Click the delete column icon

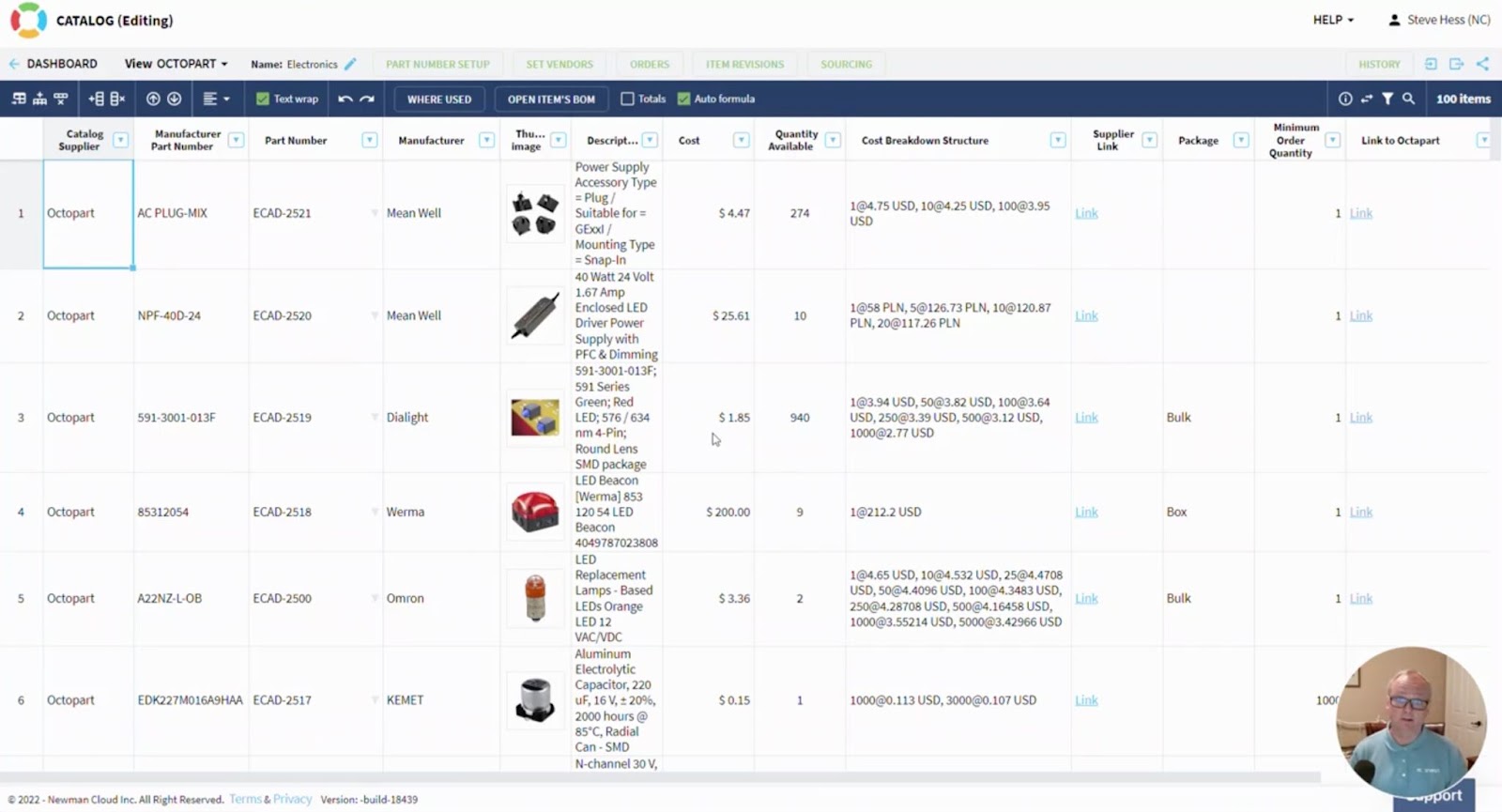click(117, 99)
